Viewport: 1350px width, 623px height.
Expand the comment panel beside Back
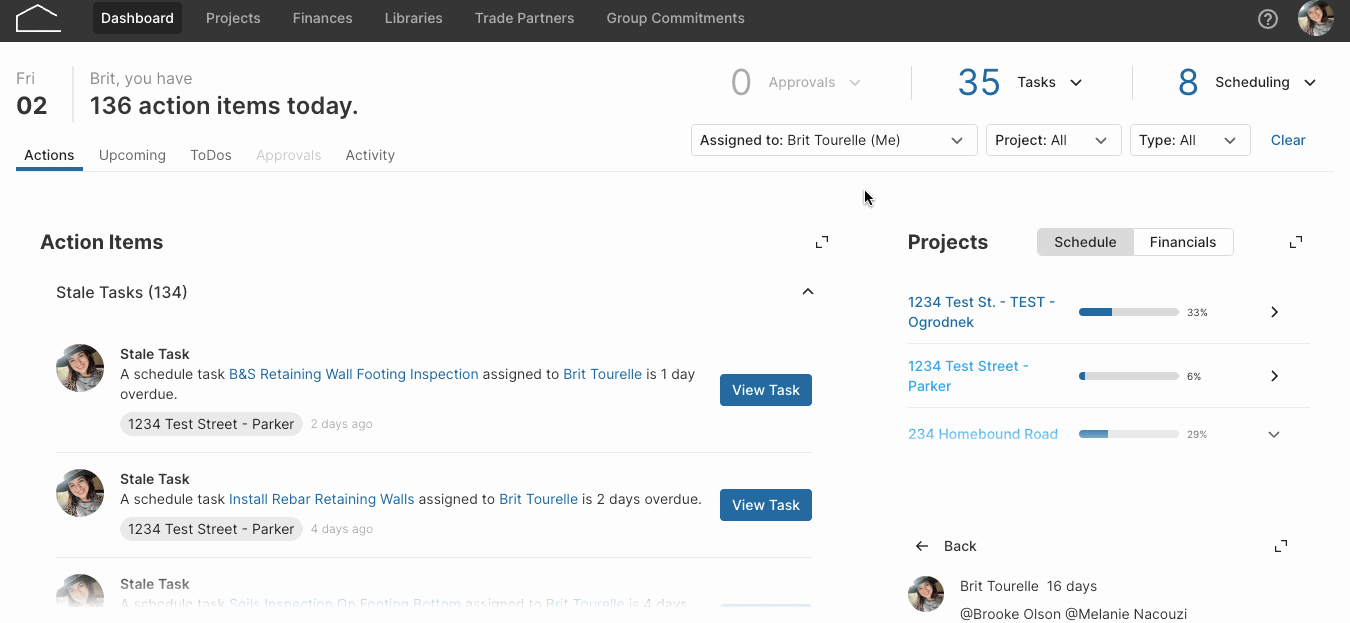coord(1281,546)
